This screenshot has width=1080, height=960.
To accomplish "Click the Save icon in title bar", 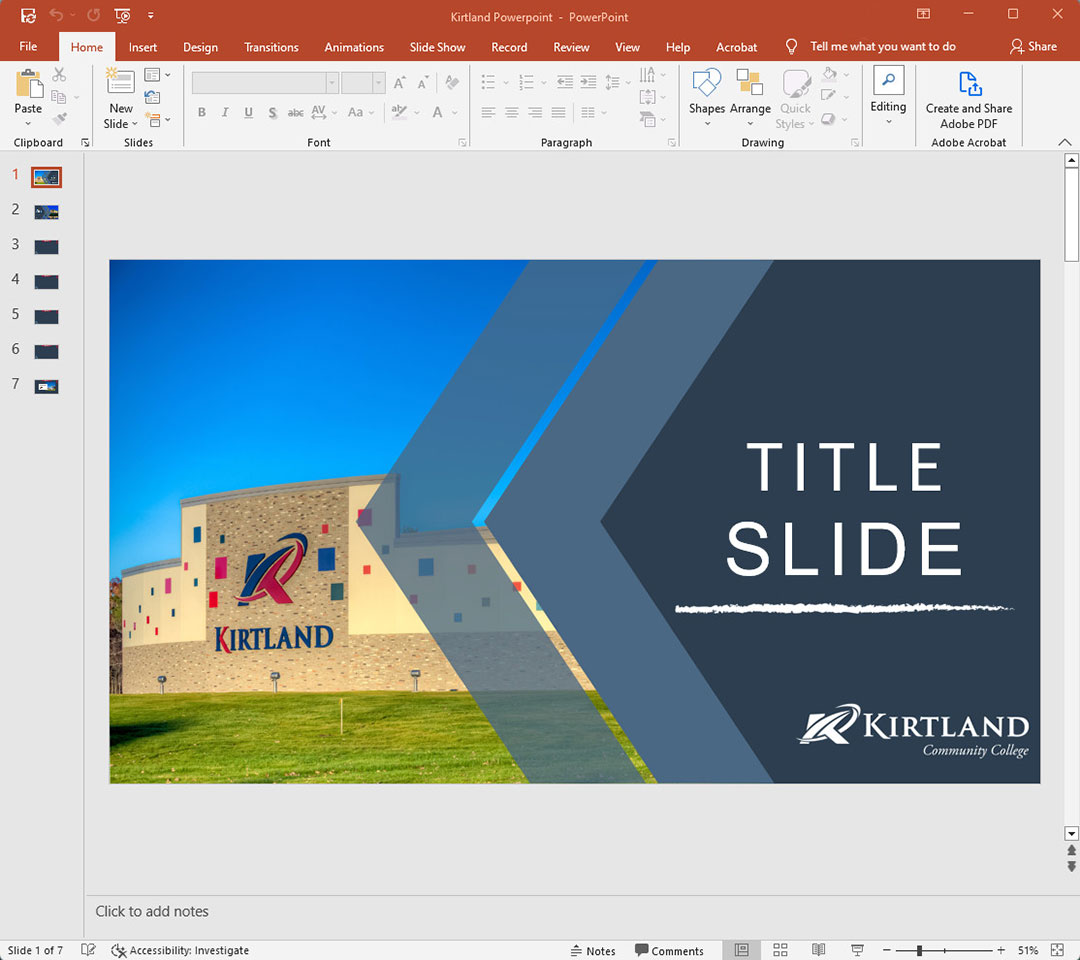I will click(x=28, y=15).
